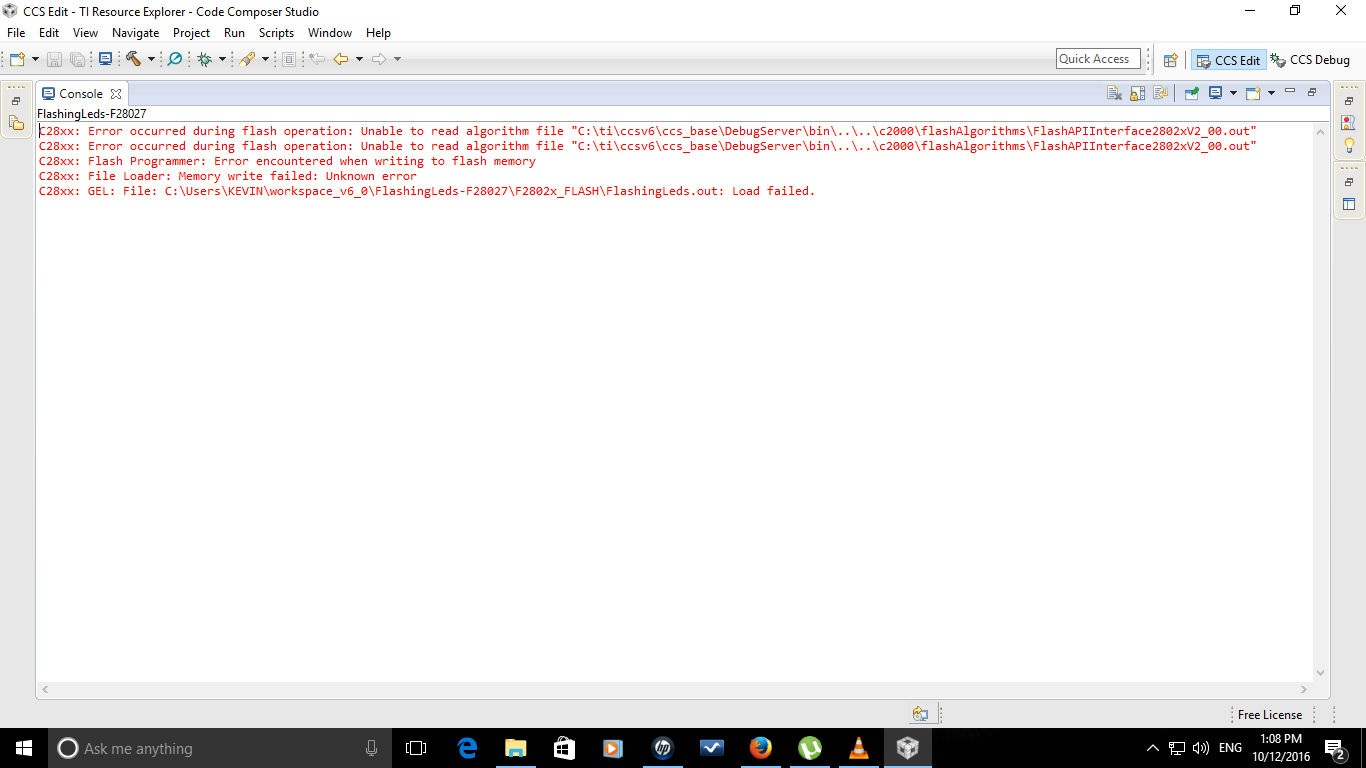
Task: Click the teal circle-slash toolbar icon
Action: (x=175, y=59)
